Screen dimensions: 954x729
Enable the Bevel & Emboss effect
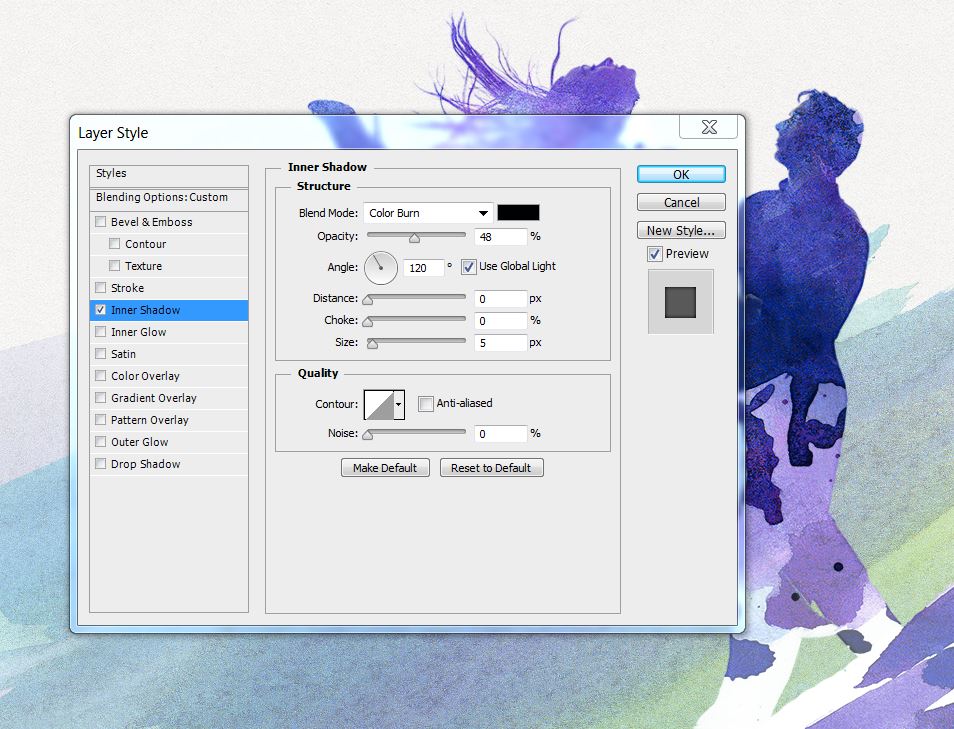pos(100,221)
